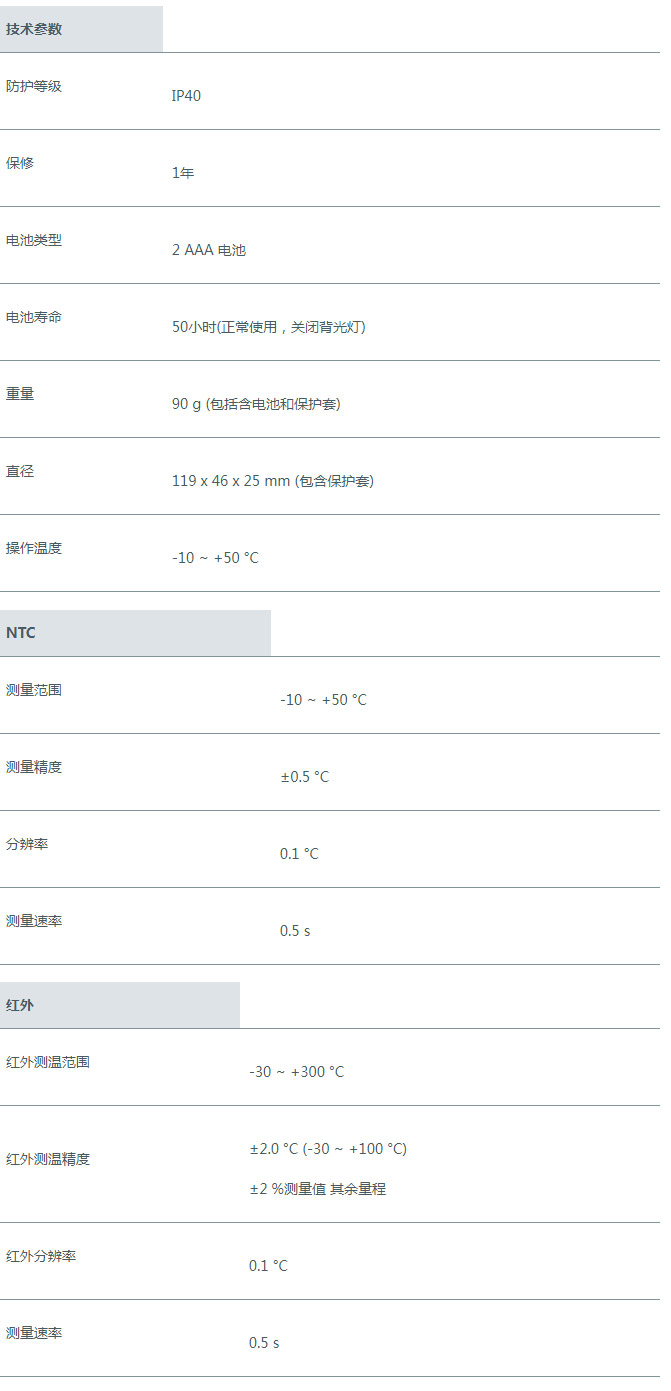Select the 红外测温精度 label
This screenshot has width=671, height=1391.
[x=48, y=1159]
